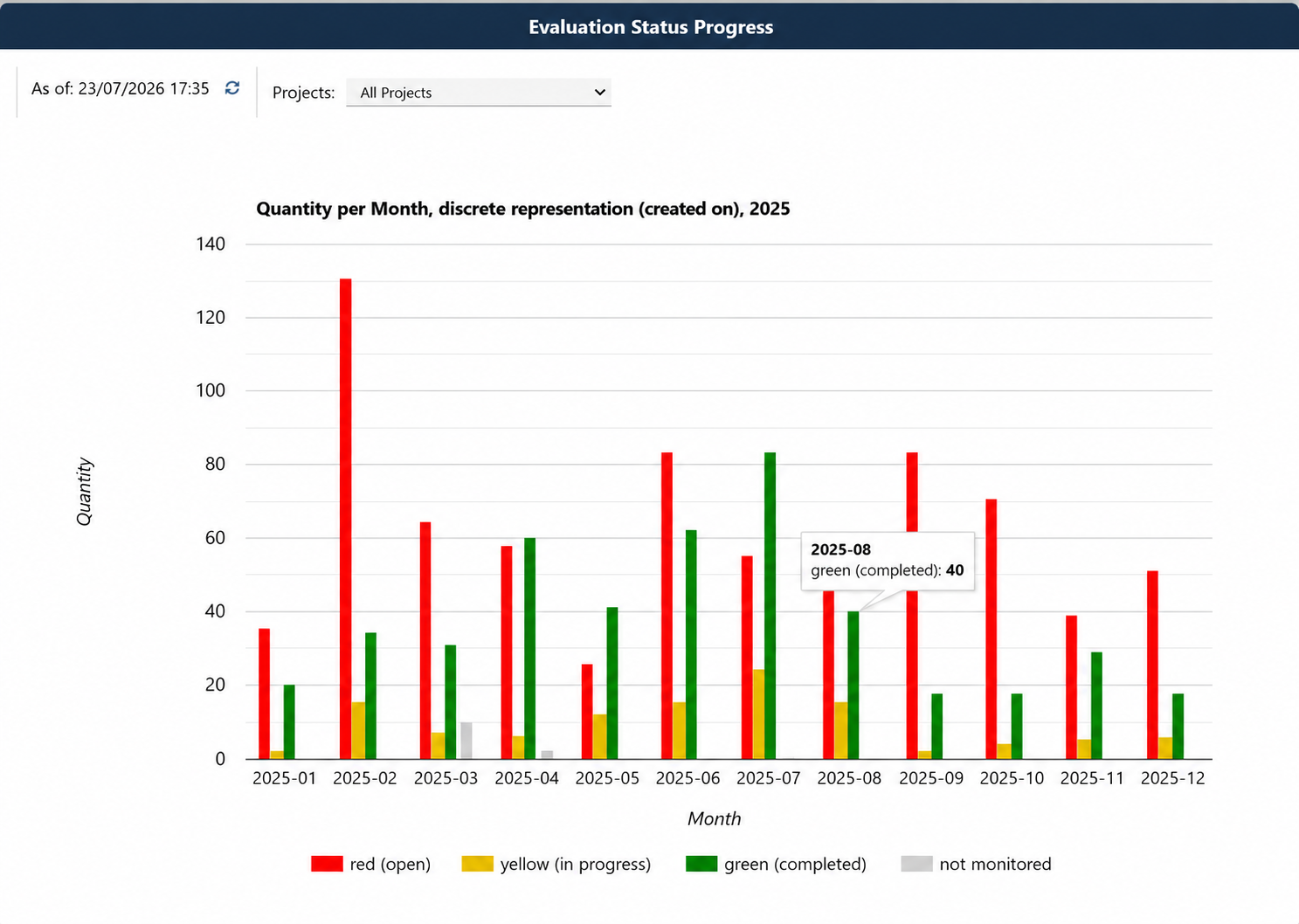Screen dimensions: 1299x924
Task: Click the green bar for 2025-04
Action: pos(529,648)
